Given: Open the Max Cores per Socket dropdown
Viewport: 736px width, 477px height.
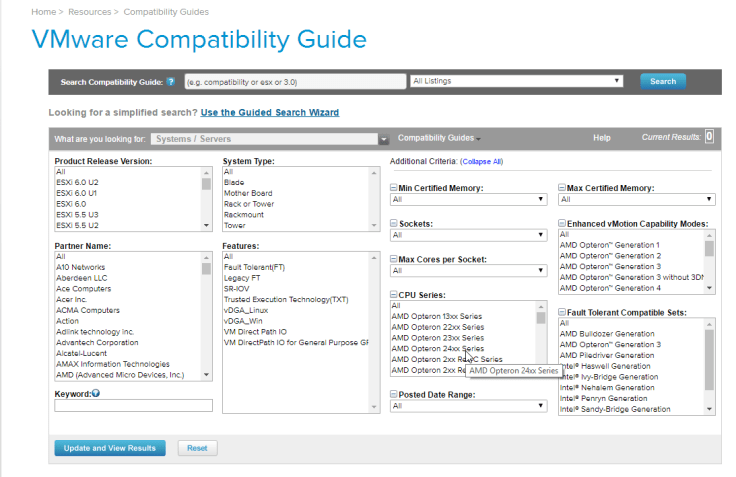Looking at the screenshot, I should coord(468,270).
